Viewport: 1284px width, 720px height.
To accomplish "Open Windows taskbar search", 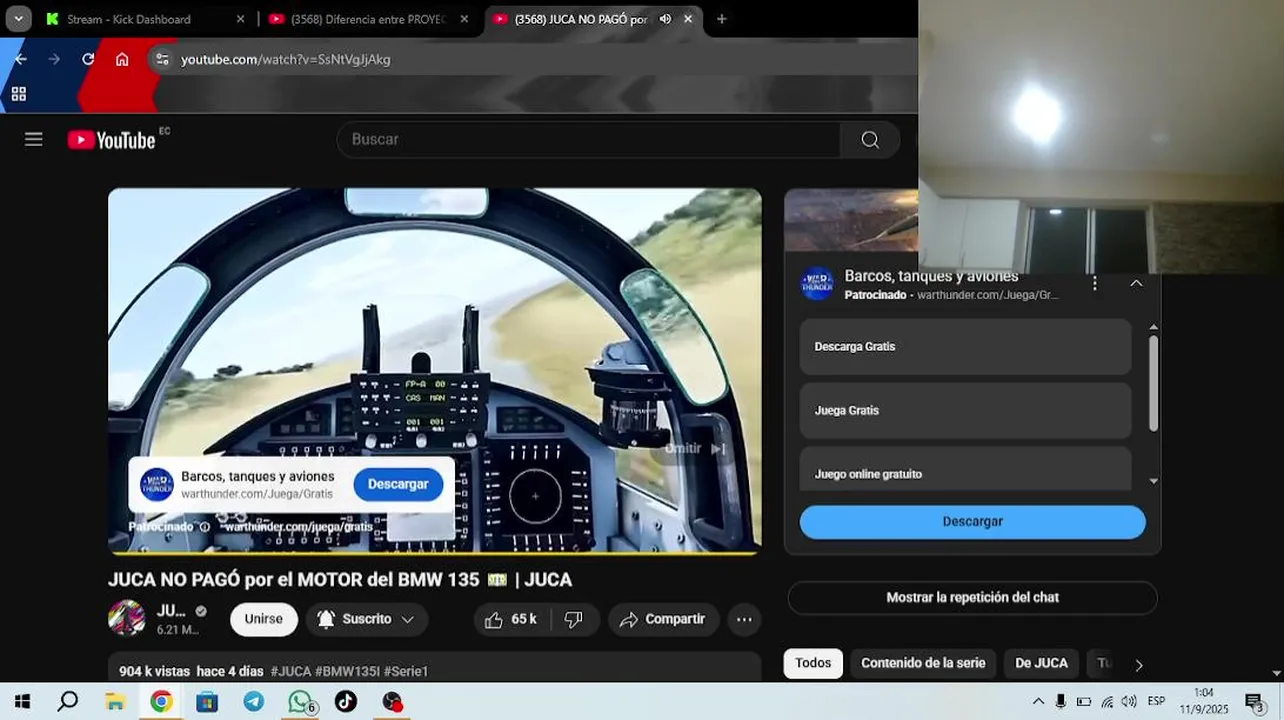I will [x=68, y=702].
